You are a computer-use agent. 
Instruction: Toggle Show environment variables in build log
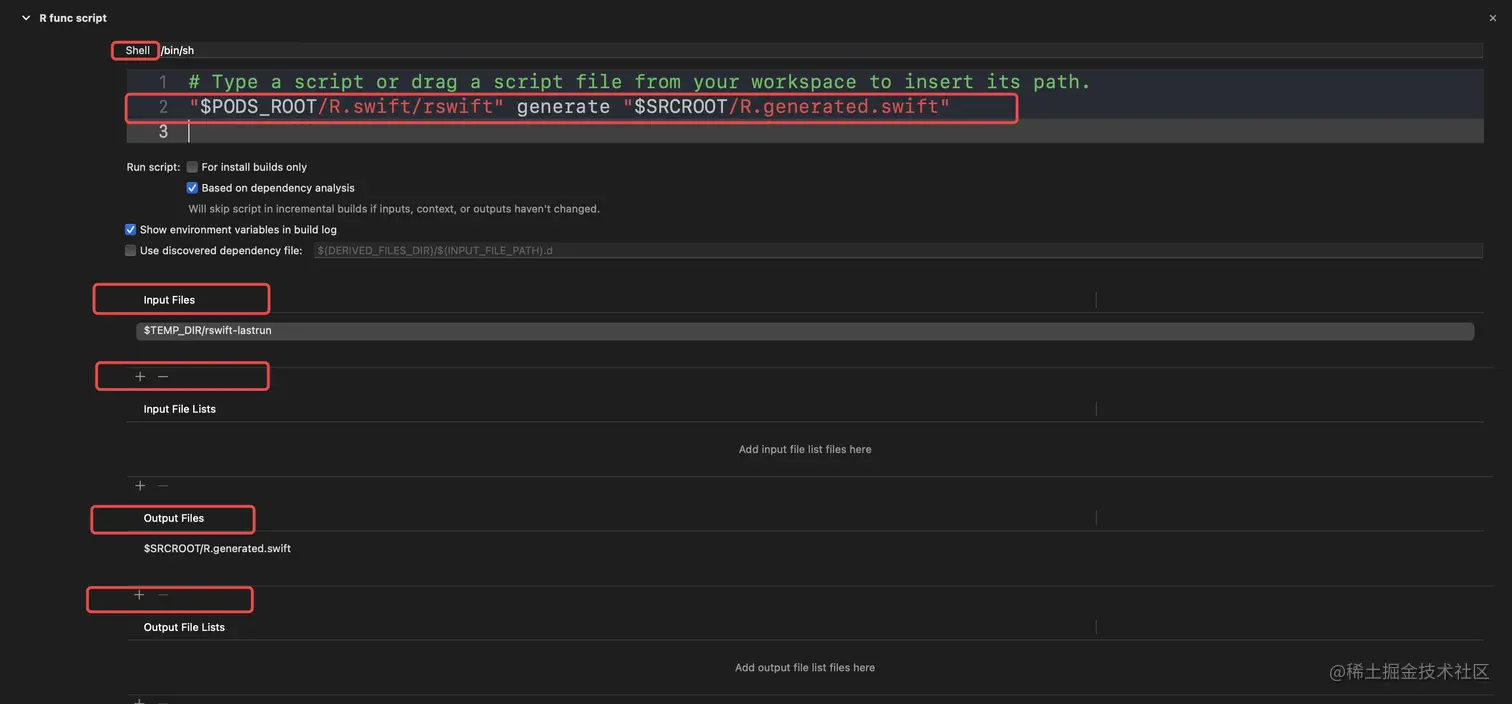coord(130,230)
